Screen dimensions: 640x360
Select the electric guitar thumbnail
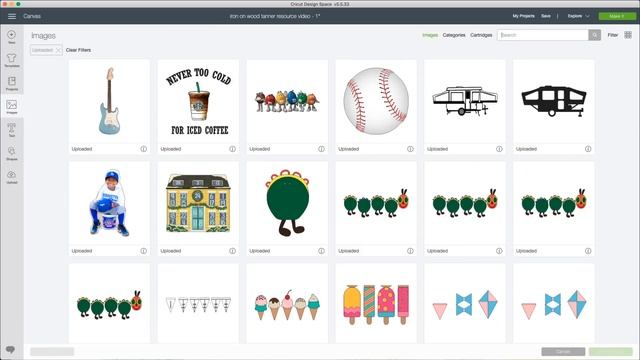click(109, 101)
